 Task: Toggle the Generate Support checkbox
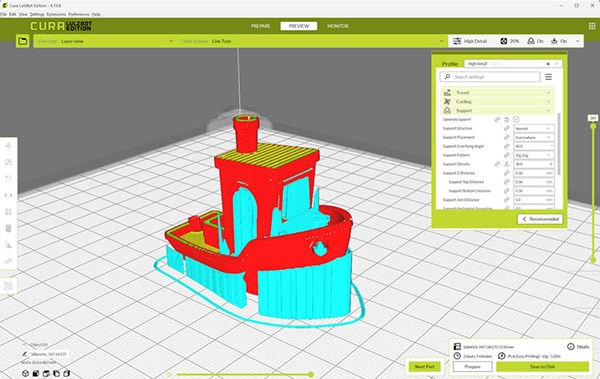tap(516, 119)
